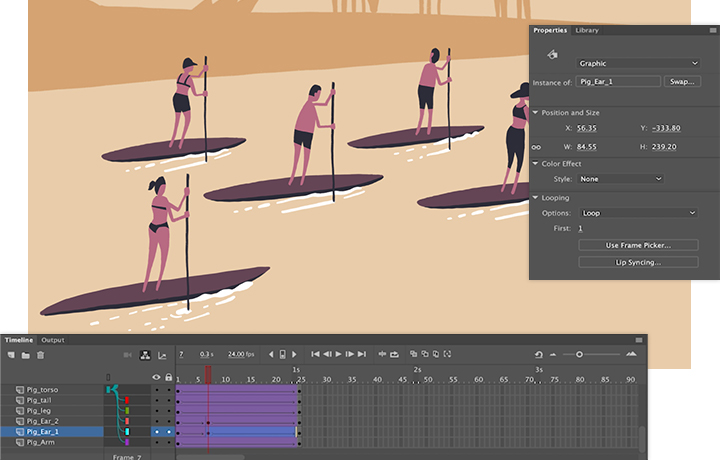Click the layer parenting view icon

click(x=144, y=354)
